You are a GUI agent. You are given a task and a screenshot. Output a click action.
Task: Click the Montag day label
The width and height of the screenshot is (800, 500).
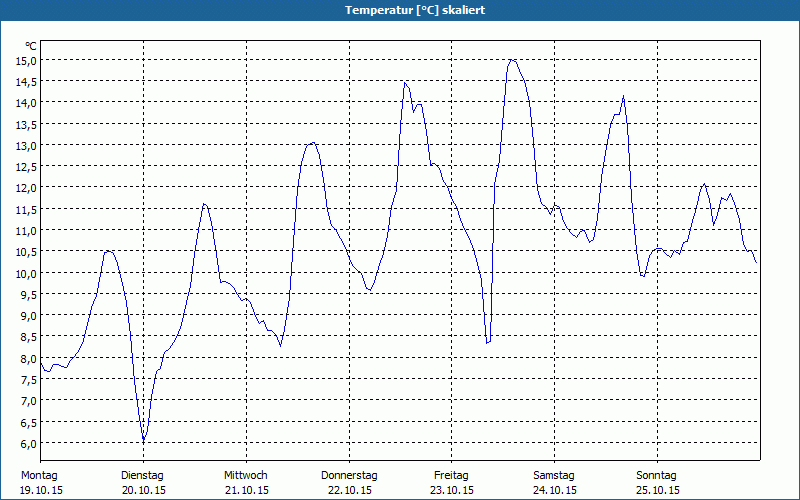(39, 476)
